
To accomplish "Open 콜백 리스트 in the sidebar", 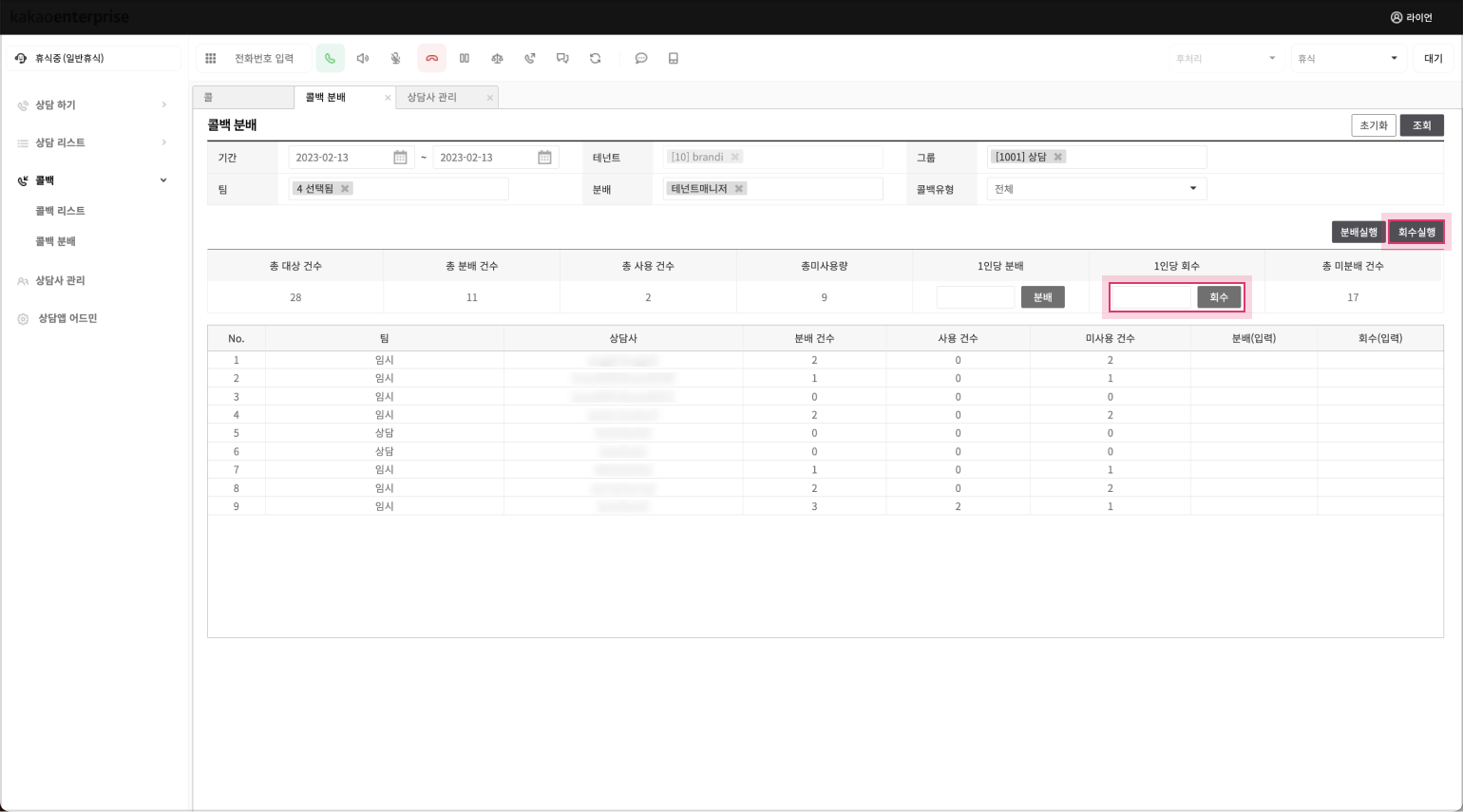I will click(x=60, y=211).
